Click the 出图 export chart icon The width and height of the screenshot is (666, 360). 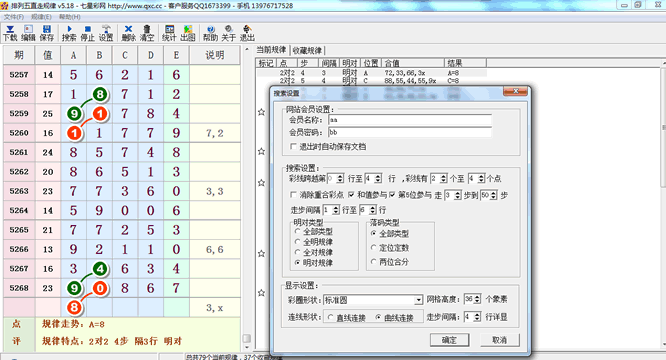coord(188,33)
